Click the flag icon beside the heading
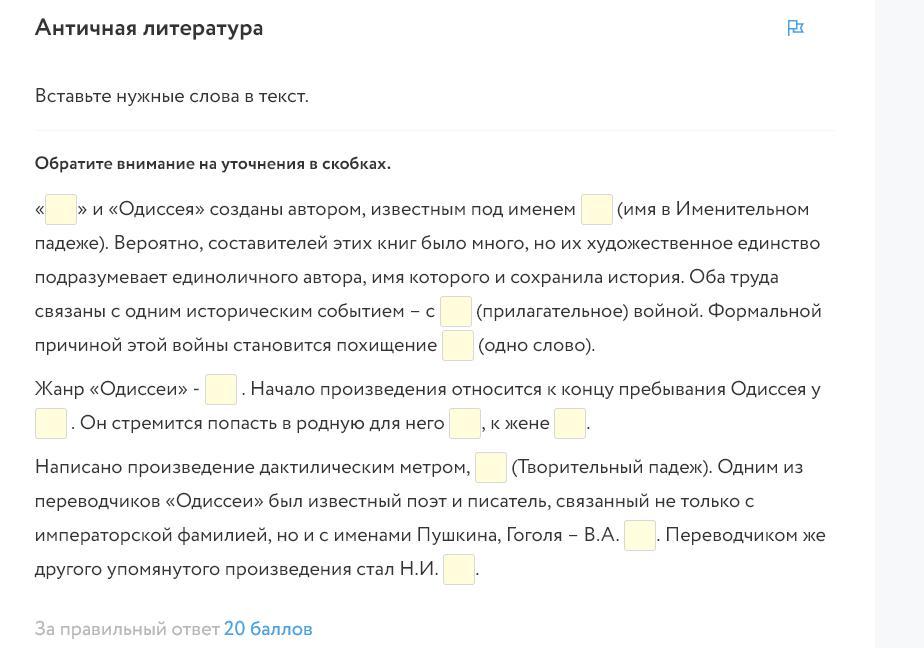924x648 pixels. click(x=795, y=28)
